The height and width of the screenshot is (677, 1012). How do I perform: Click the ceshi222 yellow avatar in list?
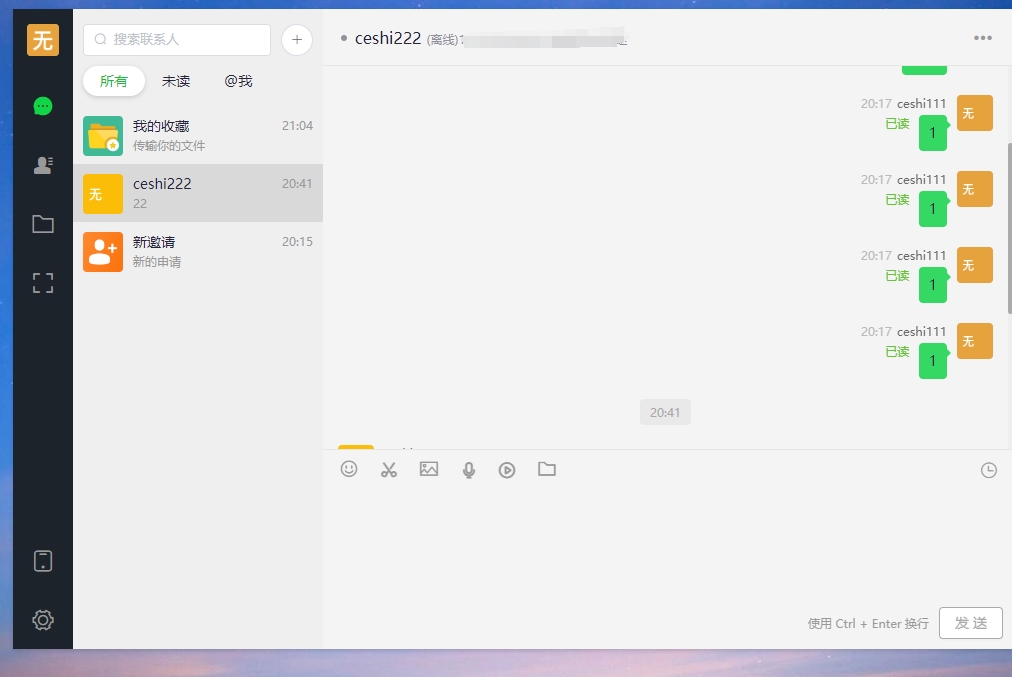(103, 194)
